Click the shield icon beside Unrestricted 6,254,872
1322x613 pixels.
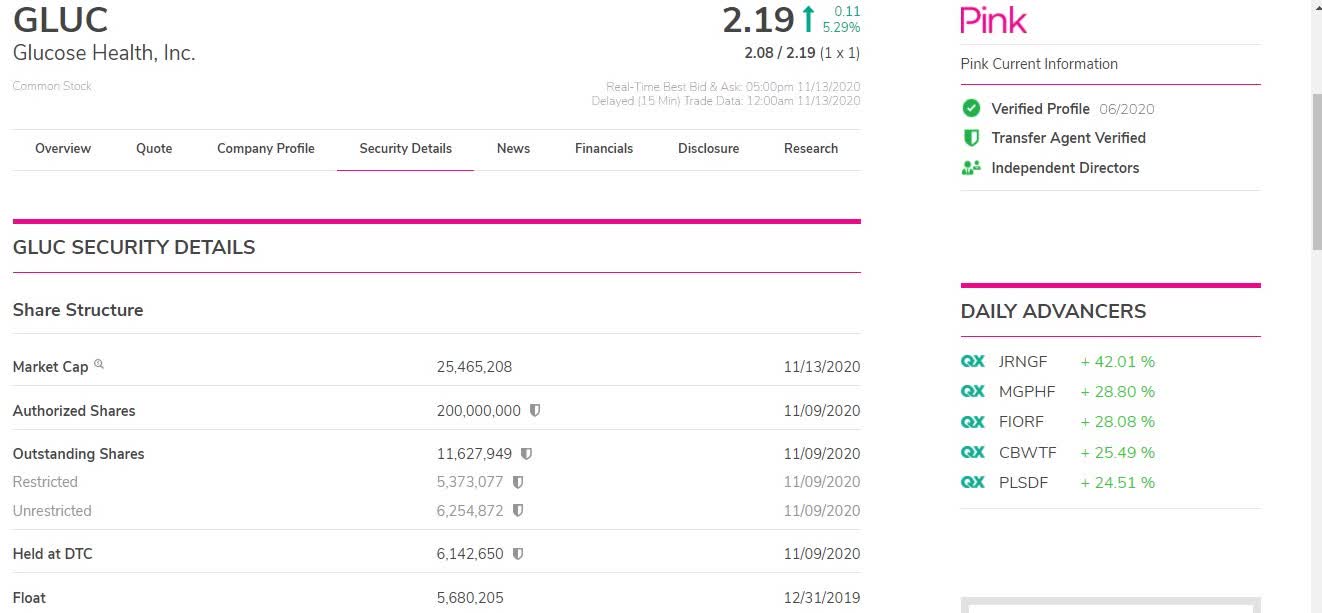[x=518, y=511]
